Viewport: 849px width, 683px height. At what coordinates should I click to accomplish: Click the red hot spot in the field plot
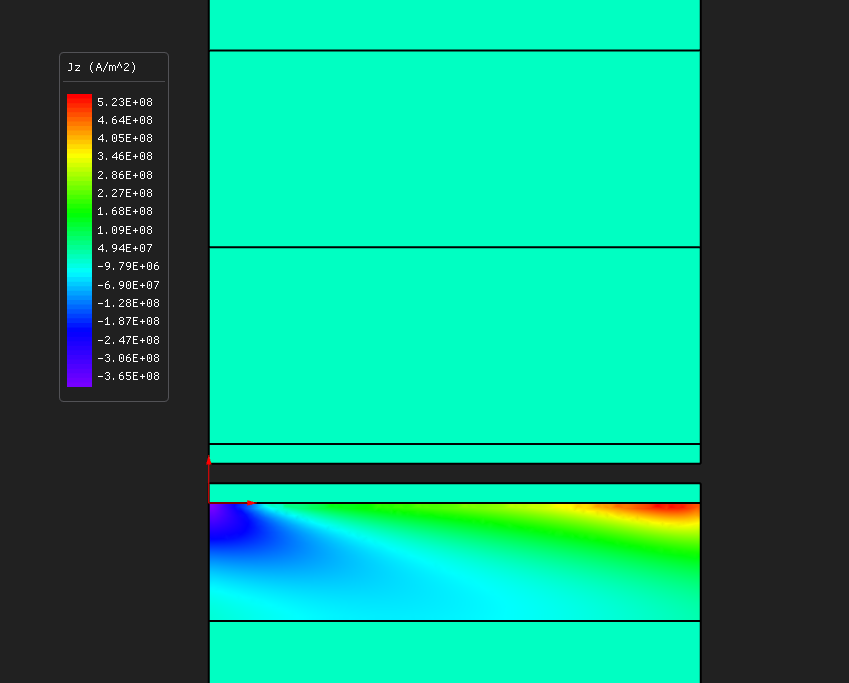click(669, 508)
